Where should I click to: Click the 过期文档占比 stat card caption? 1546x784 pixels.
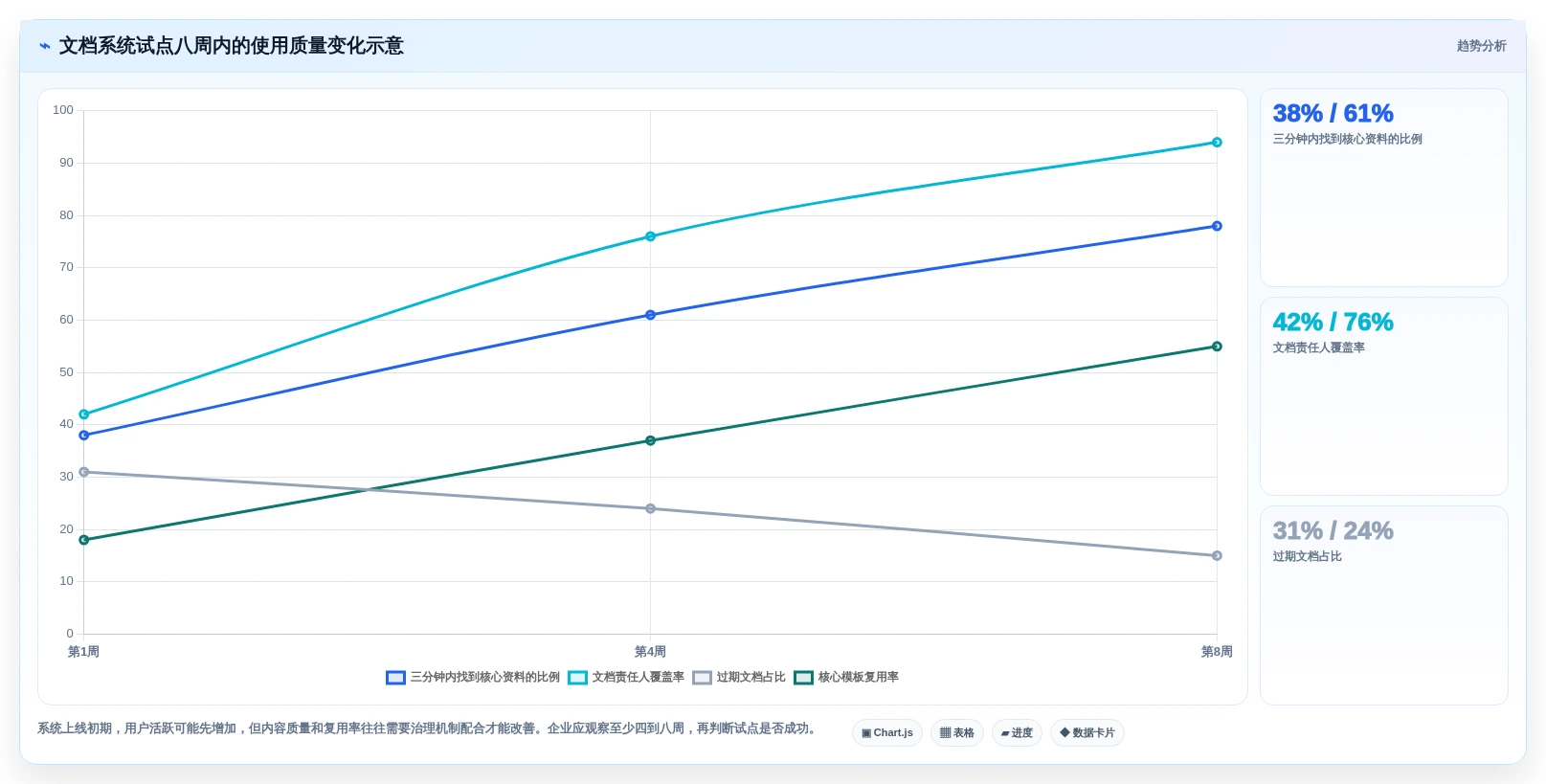coord(1307,556)
